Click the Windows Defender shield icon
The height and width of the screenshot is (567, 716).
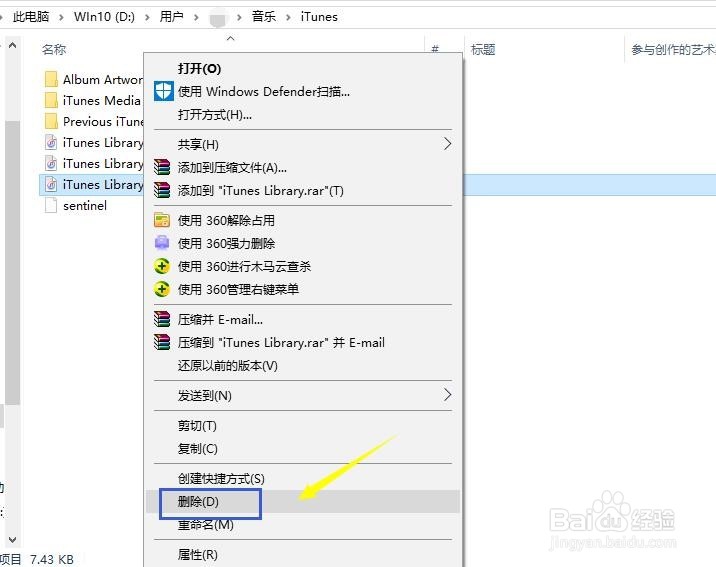163,91
